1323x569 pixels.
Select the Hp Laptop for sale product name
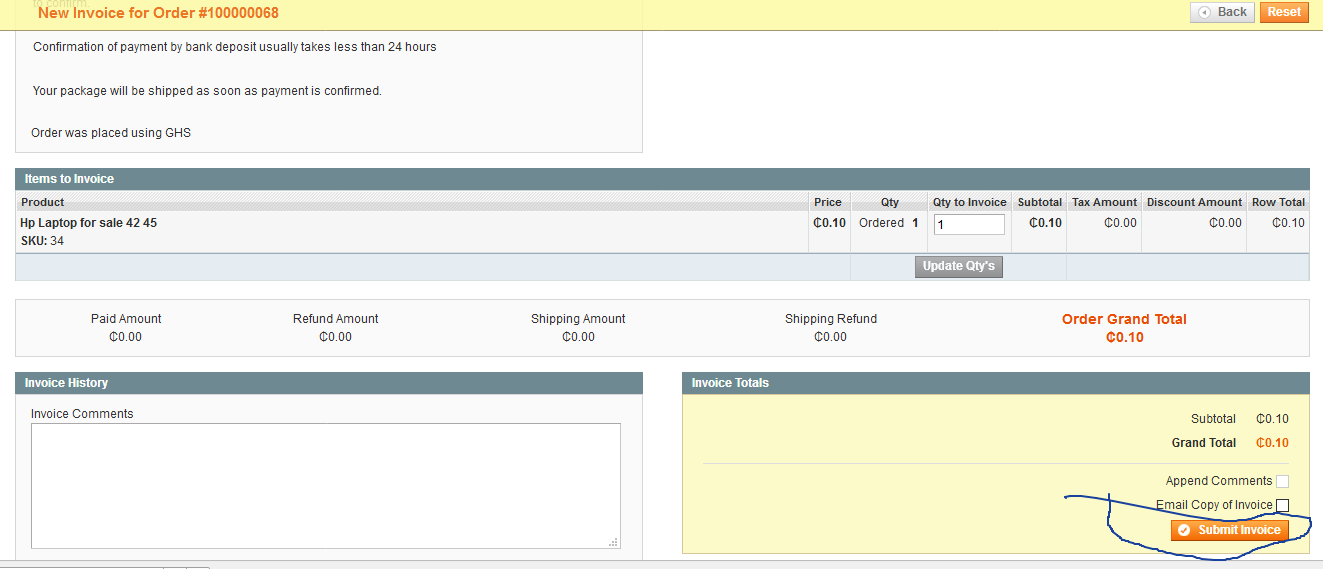(89, 223)
